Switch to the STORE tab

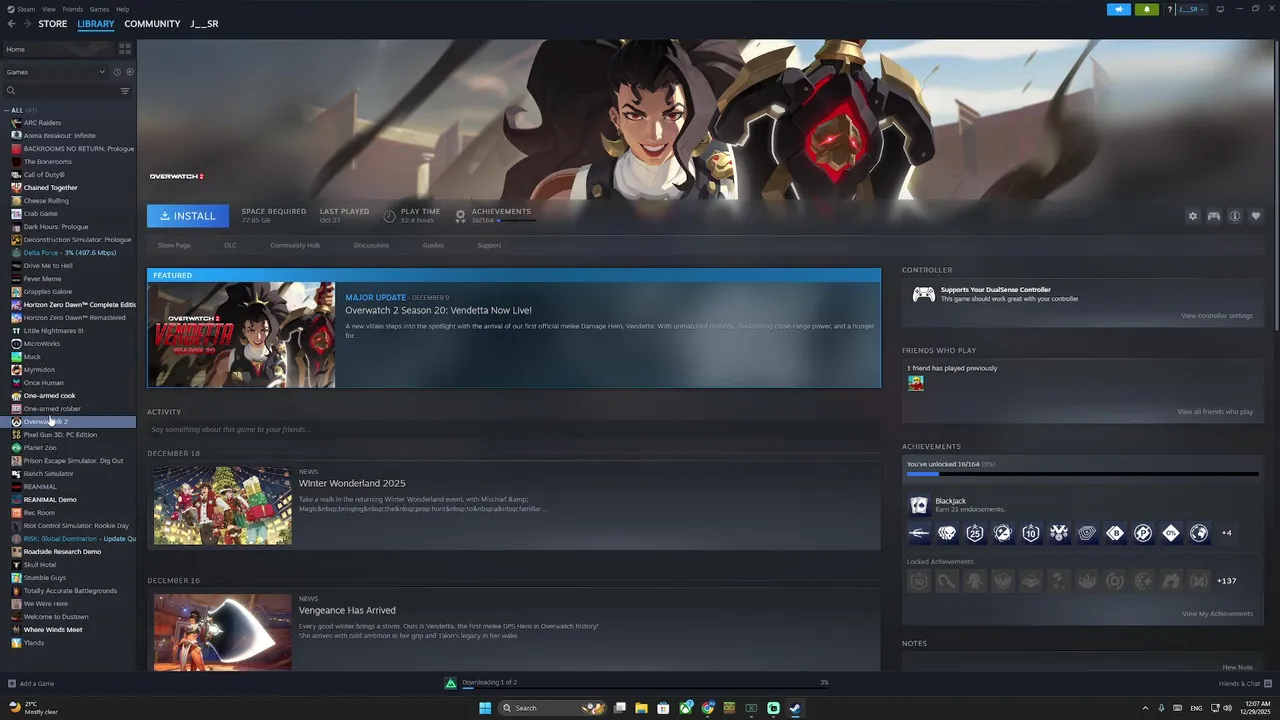pos(53,24)
